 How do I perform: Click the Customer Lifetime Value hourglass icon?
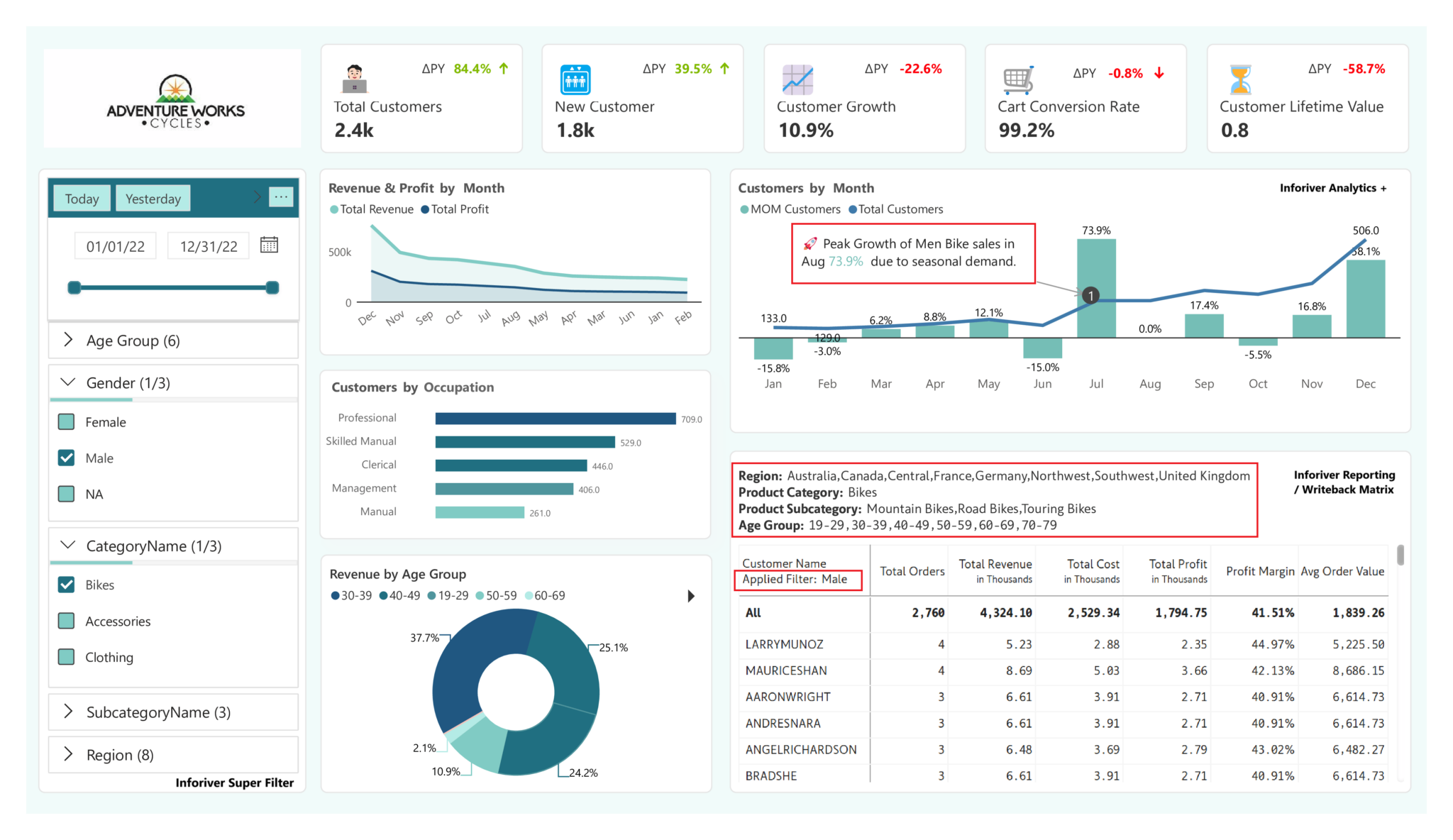1239,79
